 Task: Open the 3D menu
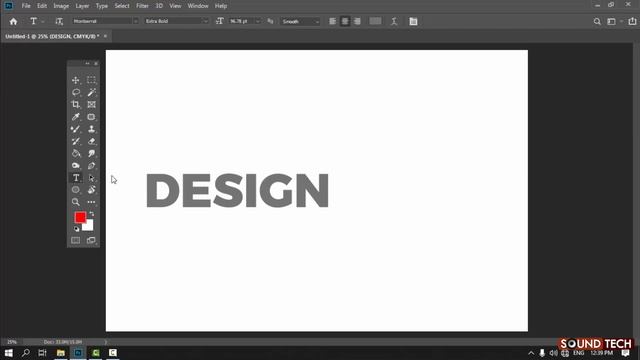[x=159, y=6]
